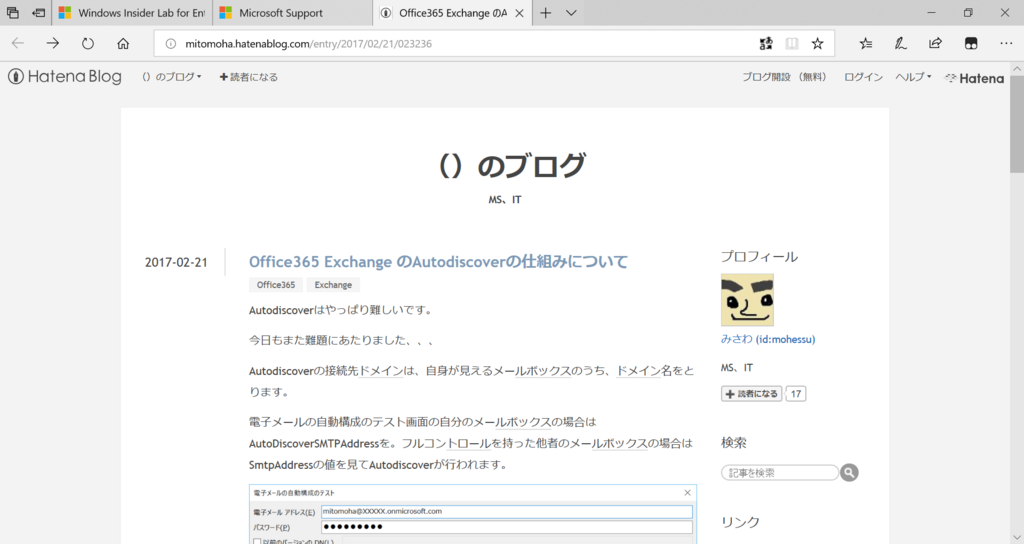Screen dimensions: 1024x544
Task: Open a new tab with plus button
Action: pyautogui.click(x=545, y=12)
